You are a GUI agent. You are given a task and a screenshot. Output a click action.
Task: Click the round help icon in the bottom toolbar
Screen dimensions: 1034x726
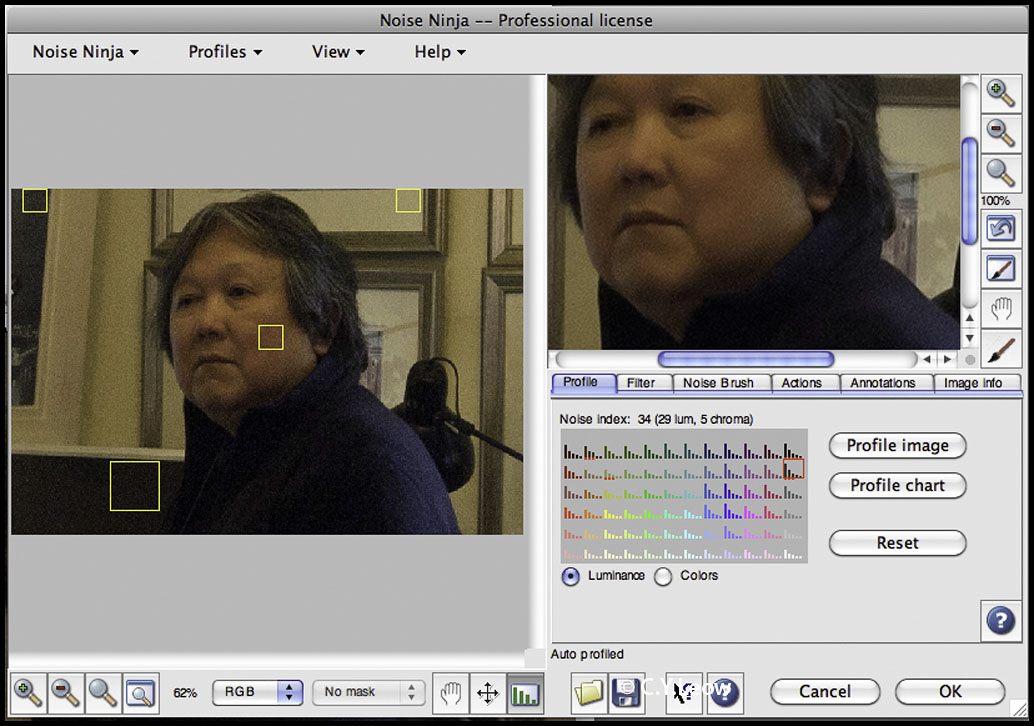point(725,693)
